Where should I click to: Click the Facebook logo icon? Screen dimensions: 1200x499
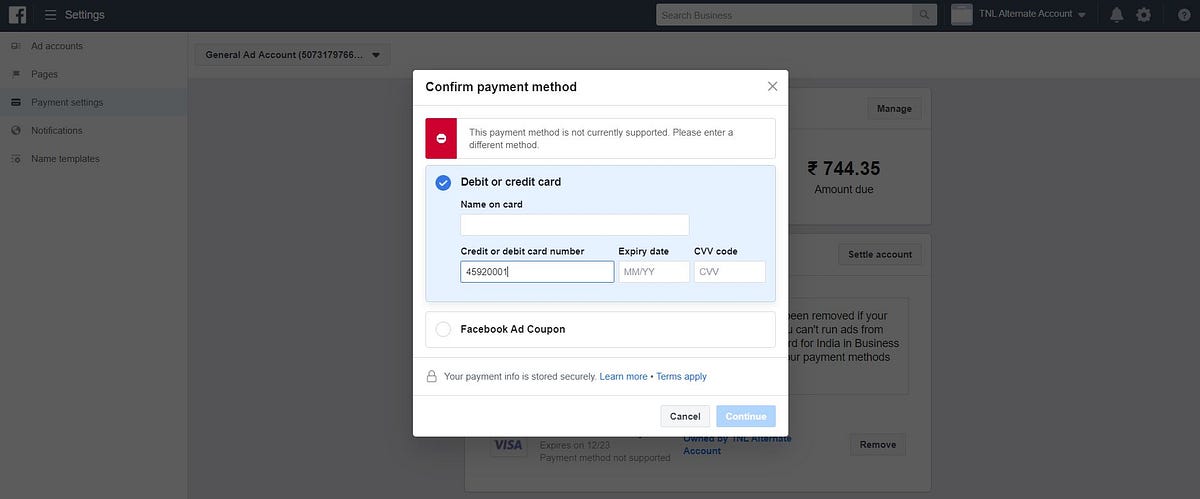[x=18, y=15]
